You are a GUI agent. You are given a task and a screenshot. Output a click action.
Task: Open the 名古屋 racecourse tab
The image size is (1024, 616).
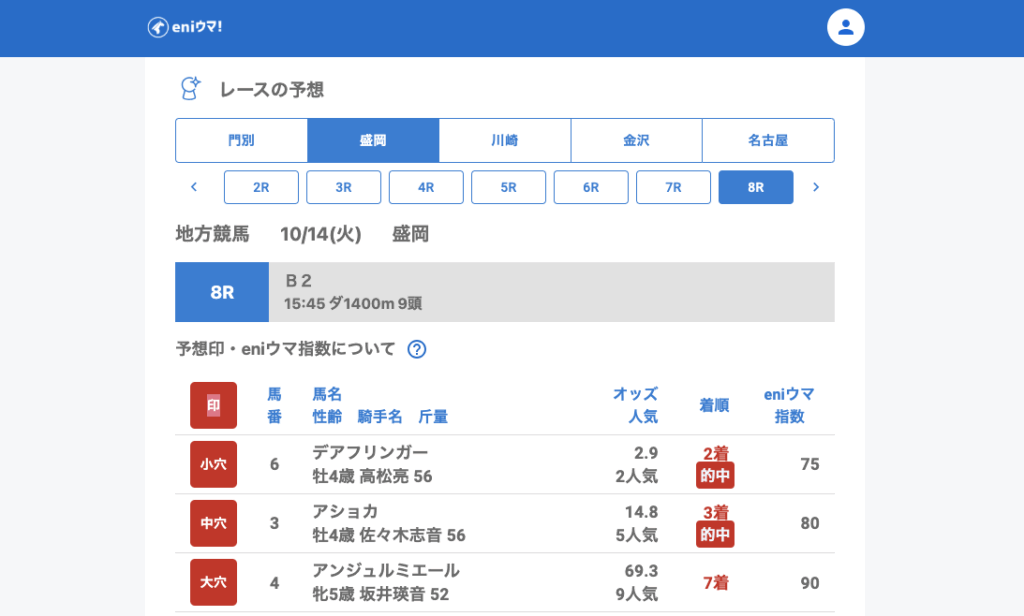coord(768,140)
